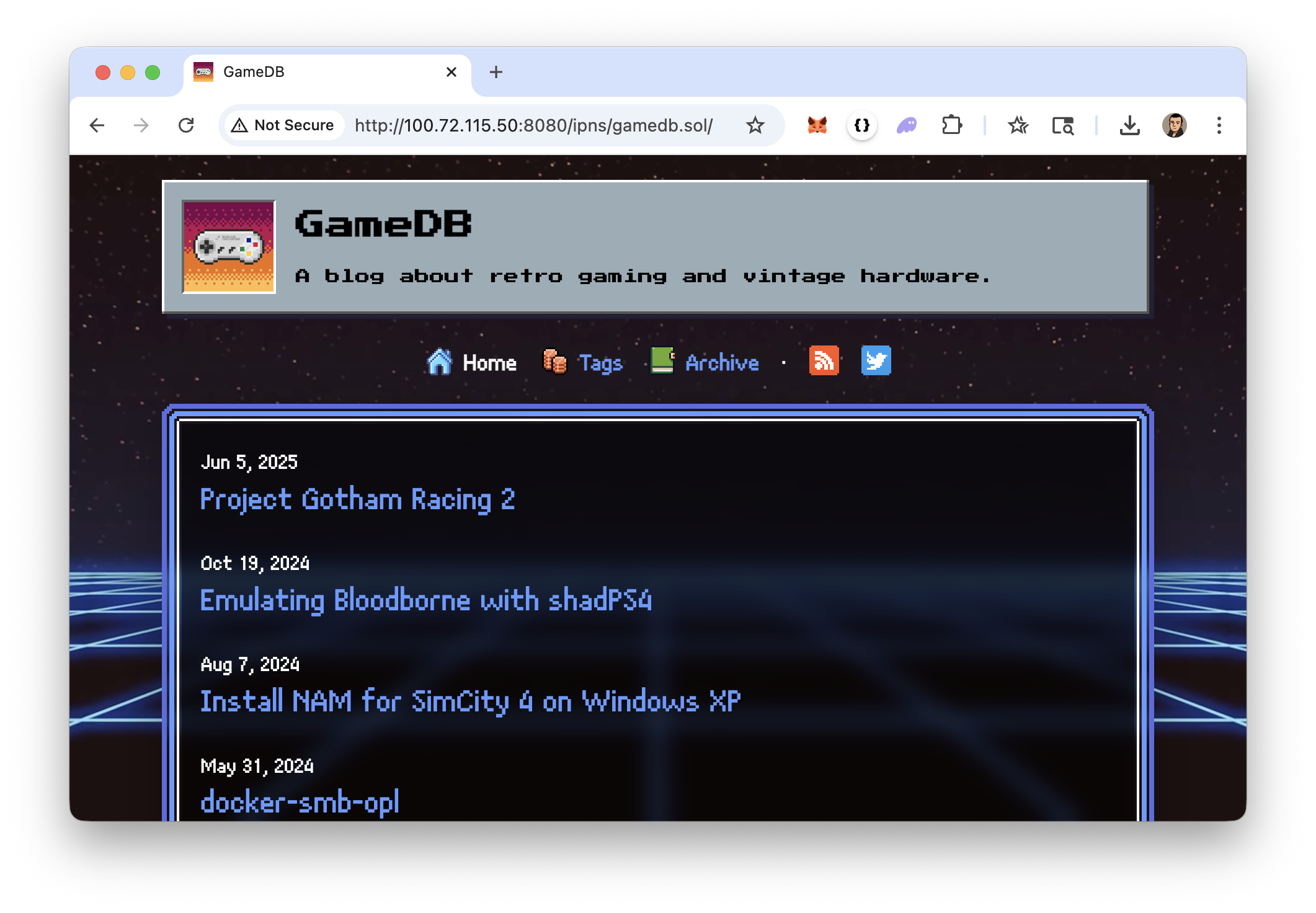Click the Not Secure site info chip
The height and width of the screenshot is (913, 1316).
point(283,126)
